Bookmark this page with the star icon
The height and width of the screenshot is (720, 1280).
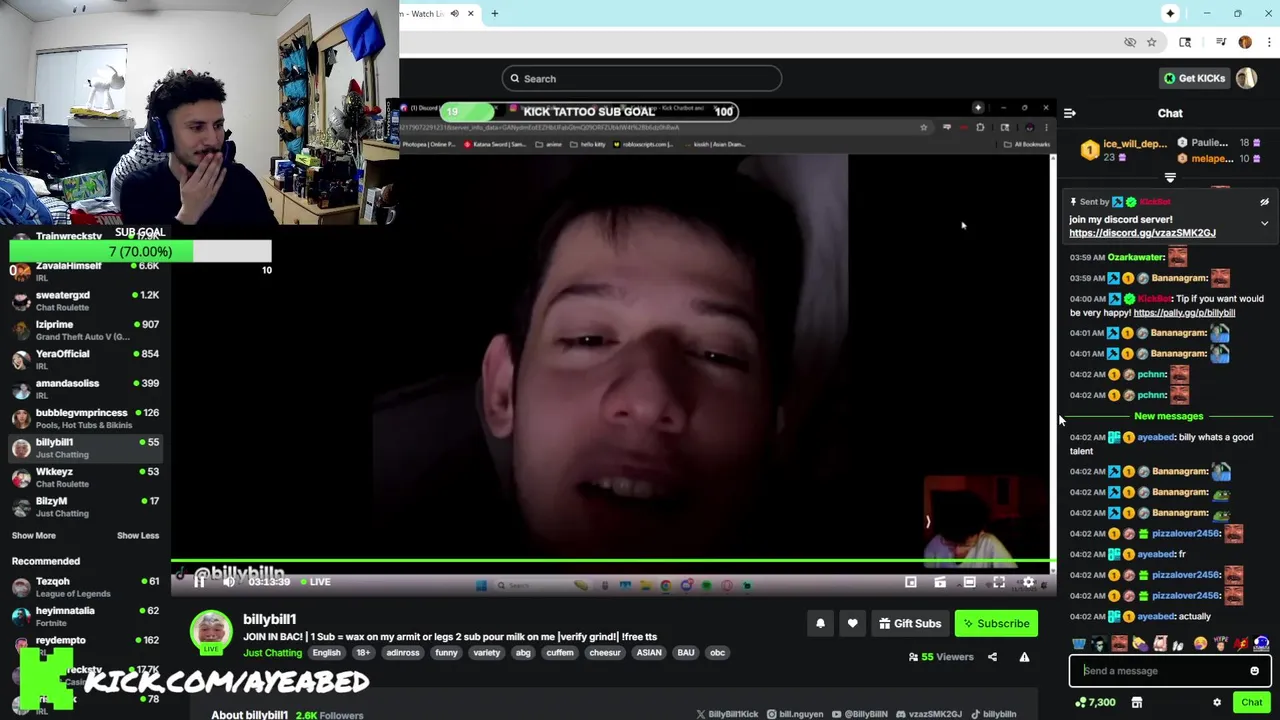(x=1151, y=42)
